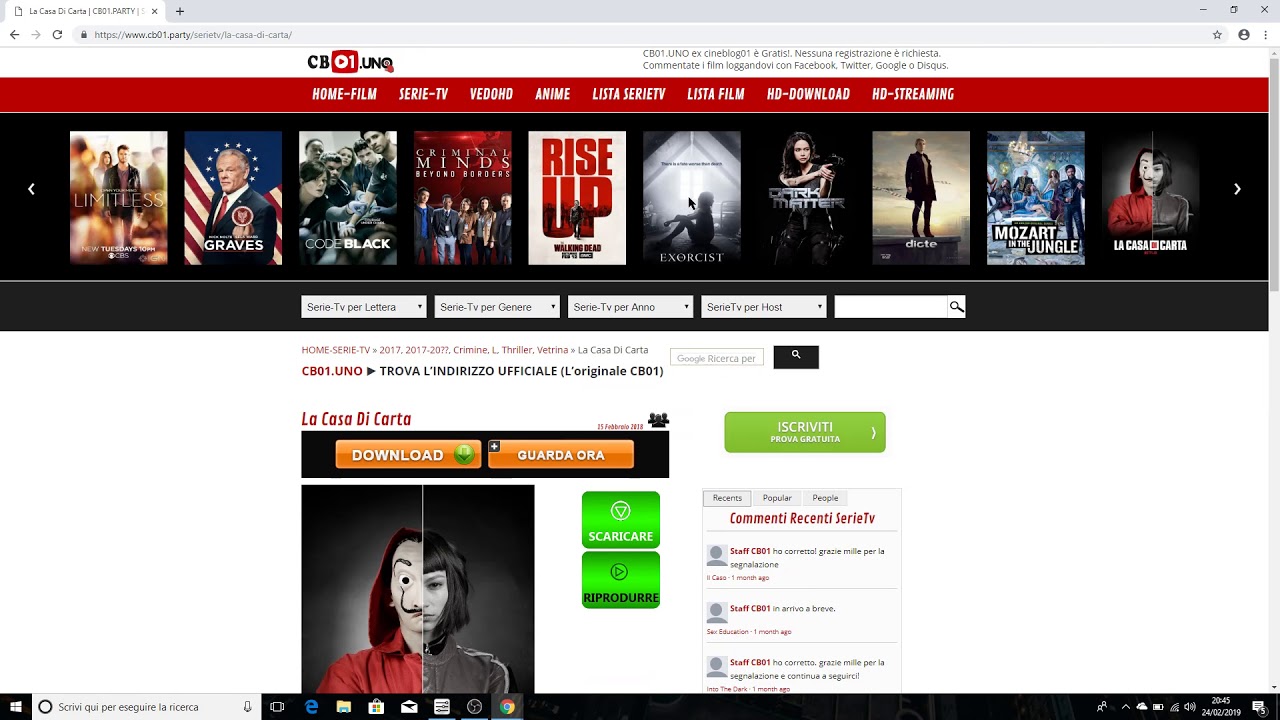Open the Code Black poster thumbnail
This screenshot has height=720, width=1280.
tap(348, 198)
